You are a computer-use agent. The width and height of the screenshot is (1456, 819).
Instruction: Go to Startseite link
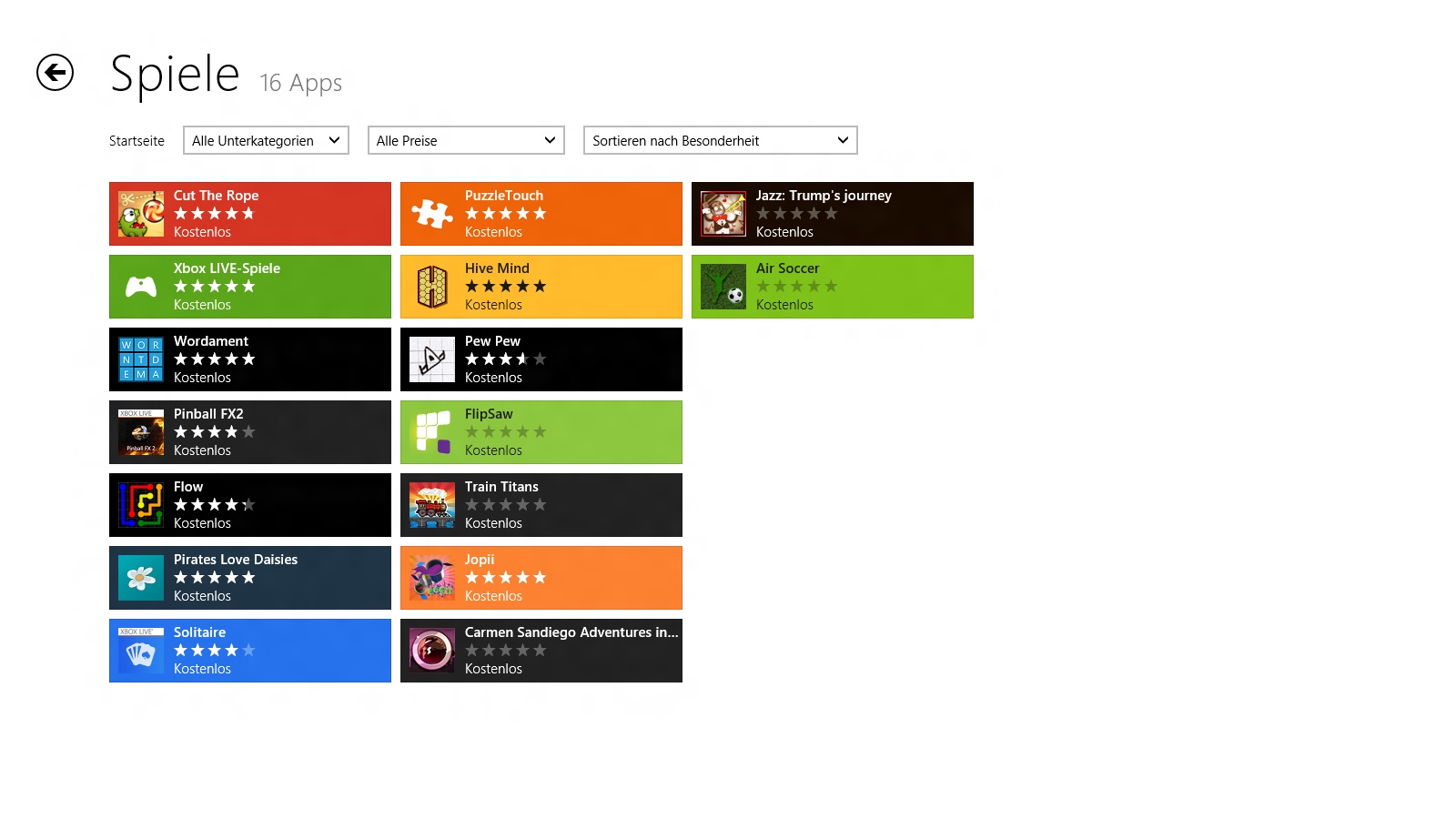(x=136, y=141)
